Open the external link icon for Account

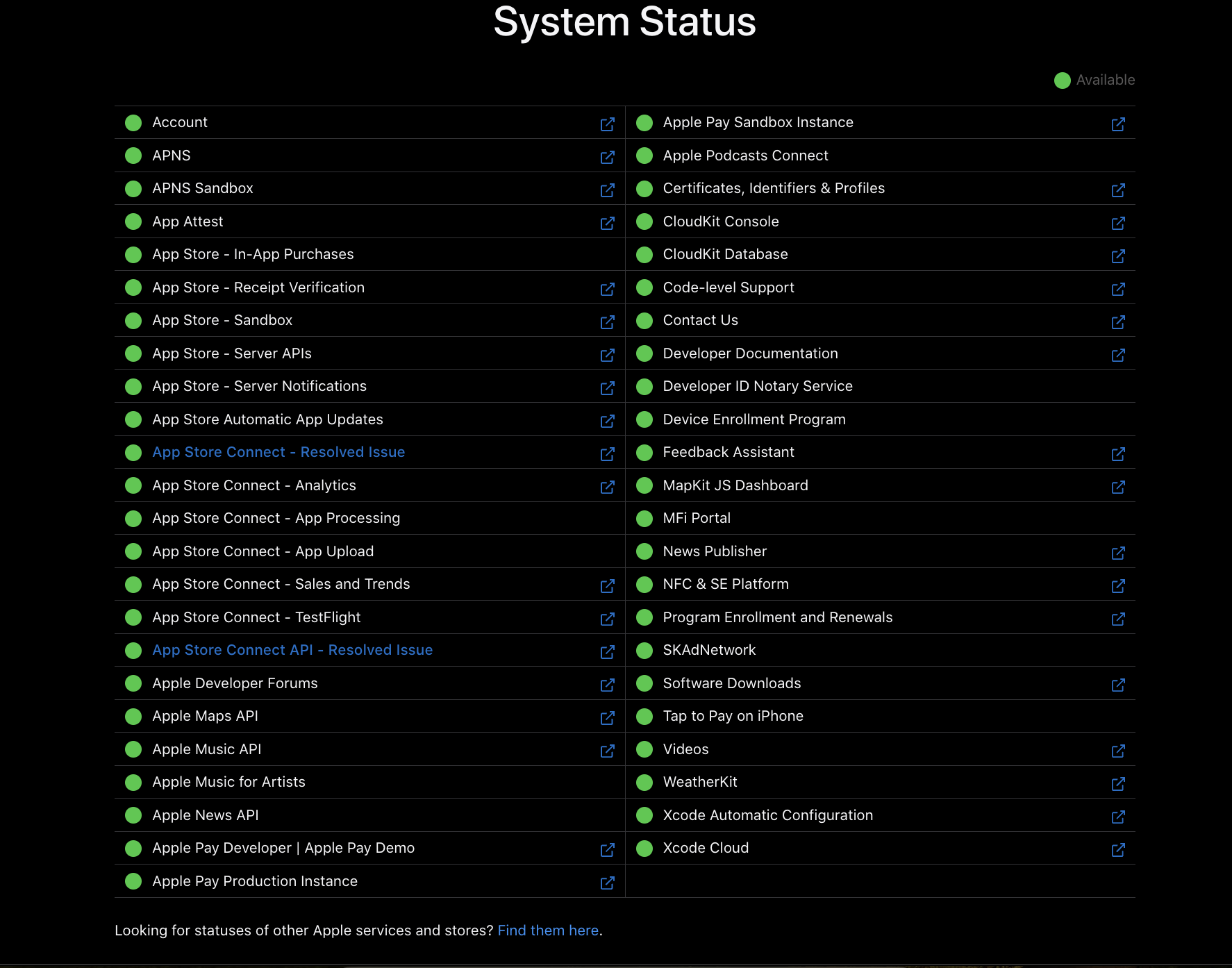(x=608, y=124)
